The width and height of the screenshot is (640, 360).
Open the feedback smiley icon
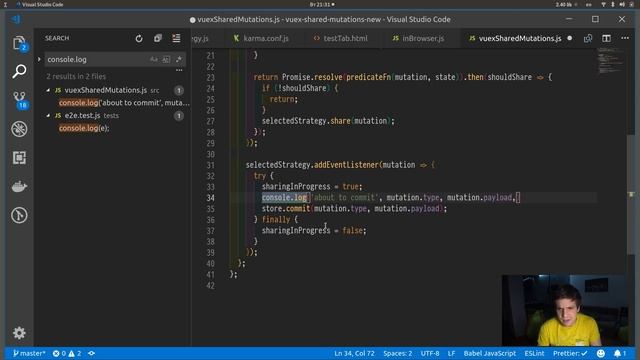coord(601,353)
